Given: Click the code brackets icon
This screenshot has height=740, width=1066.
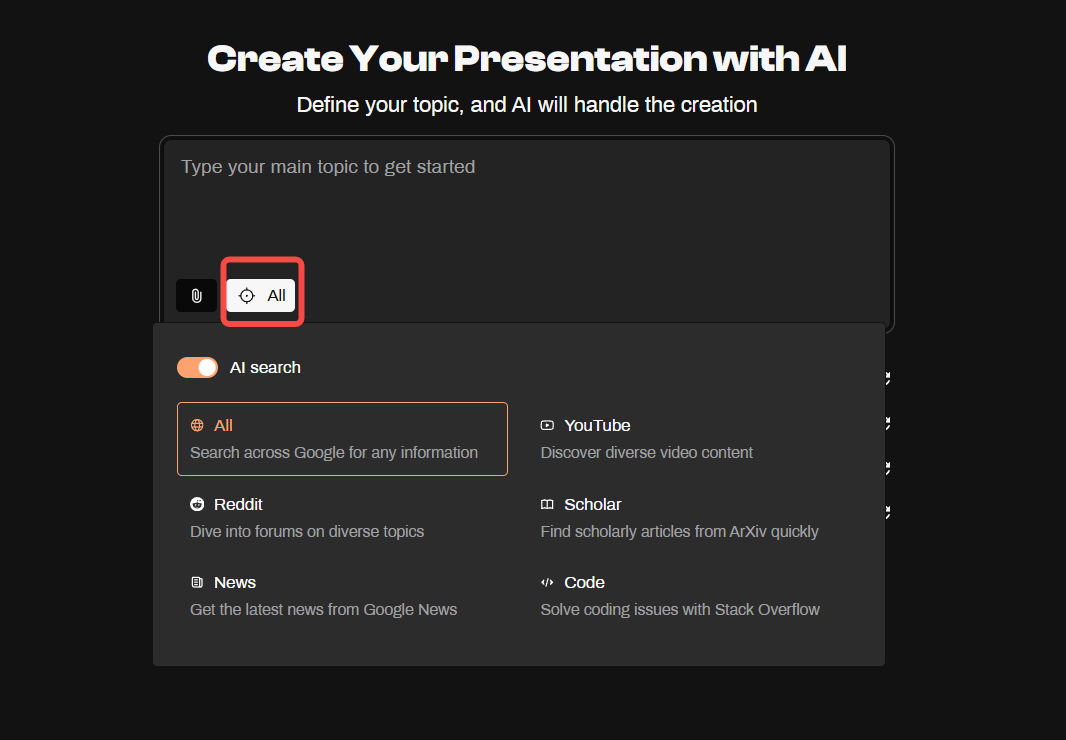Looking at the screenshot, I should tap(547, 582).
